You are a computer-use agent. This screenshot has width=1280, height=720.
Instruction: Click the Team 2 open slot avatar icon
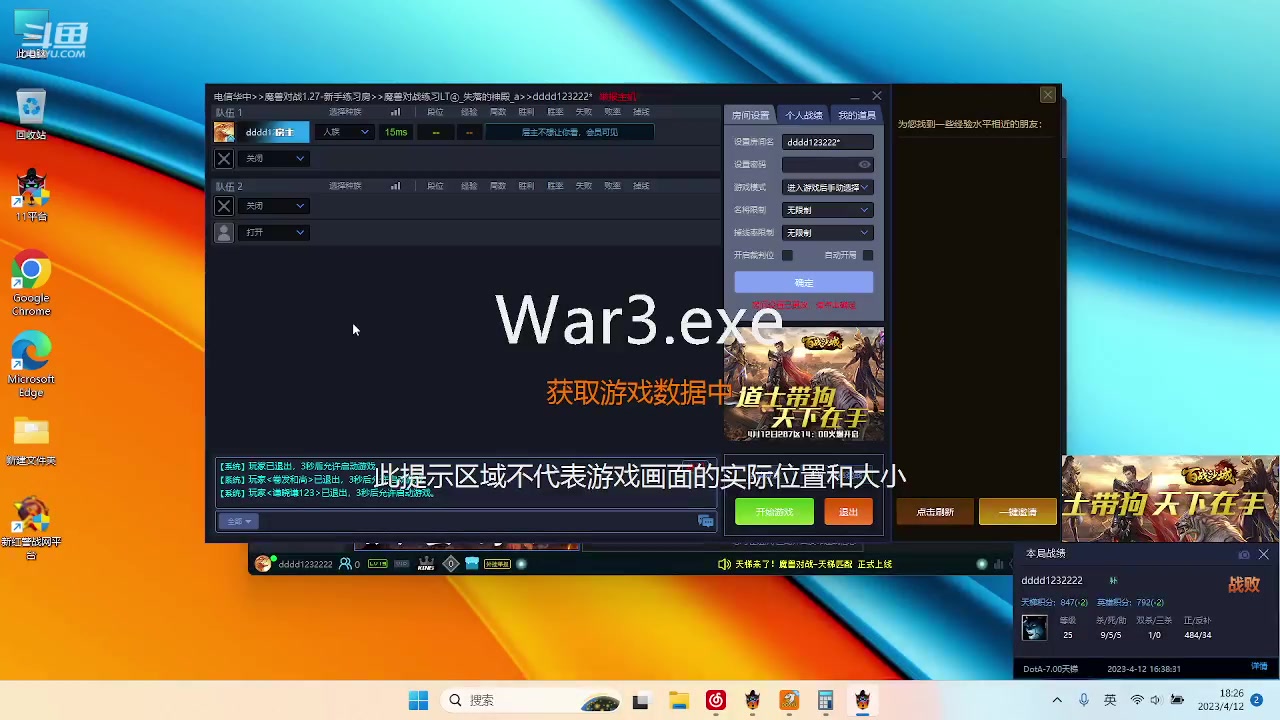pyautogui.click(x=224, y=232)
